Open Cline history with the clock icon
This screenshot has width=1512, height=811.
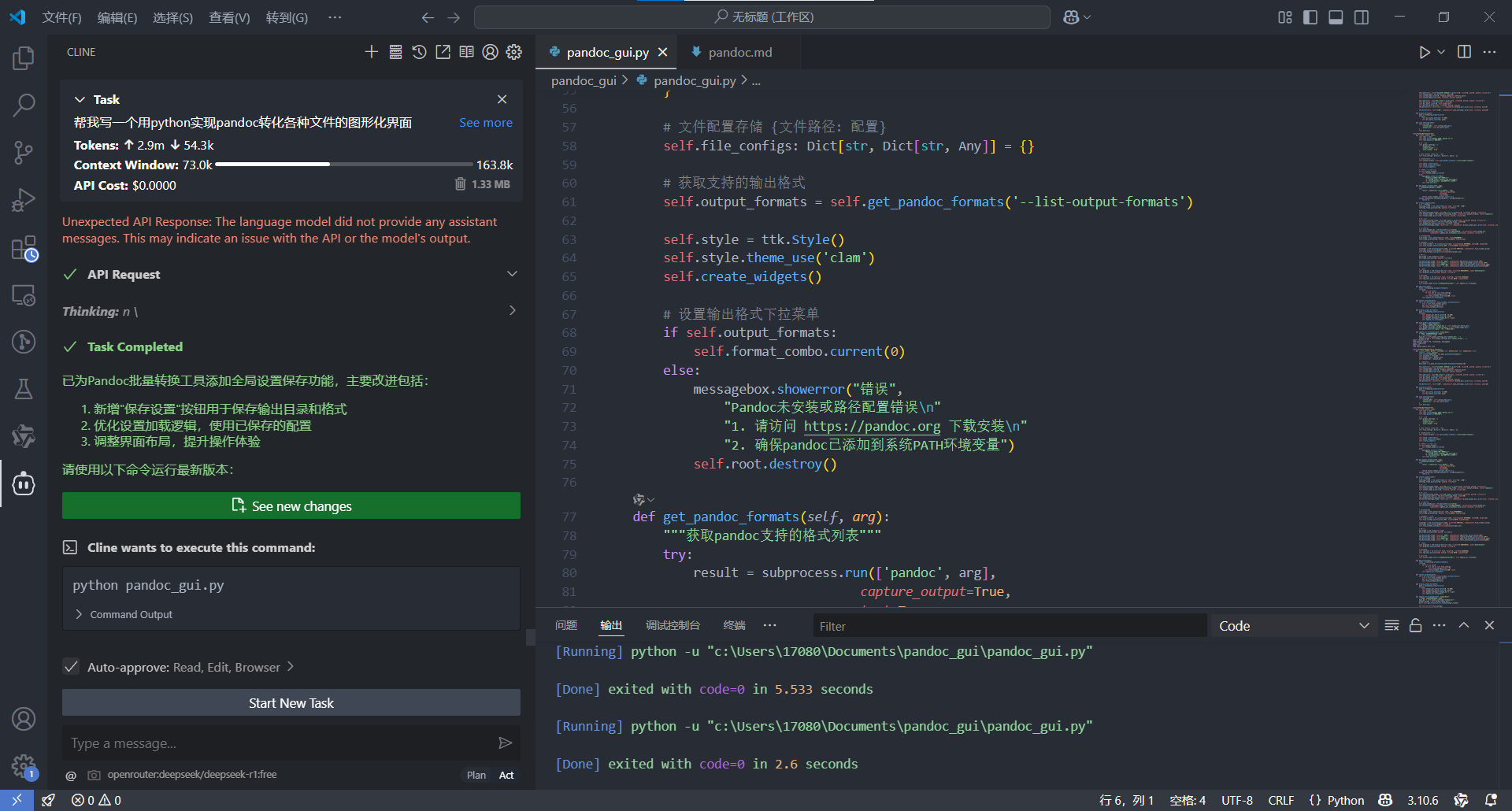[419, 52]
